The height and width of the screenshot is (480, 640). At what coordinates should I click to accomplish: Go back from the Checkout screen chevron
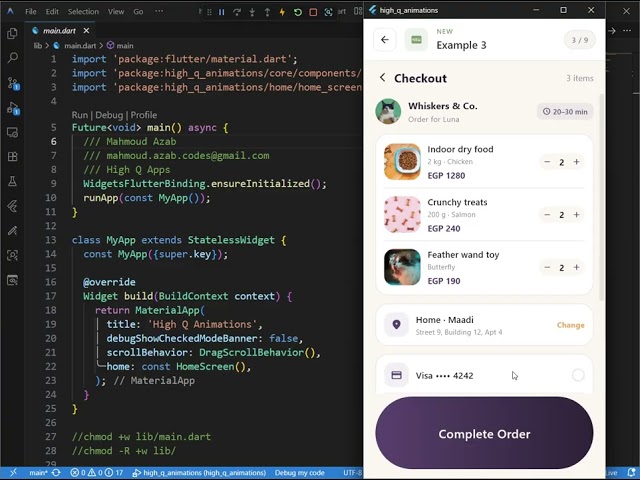382,78
